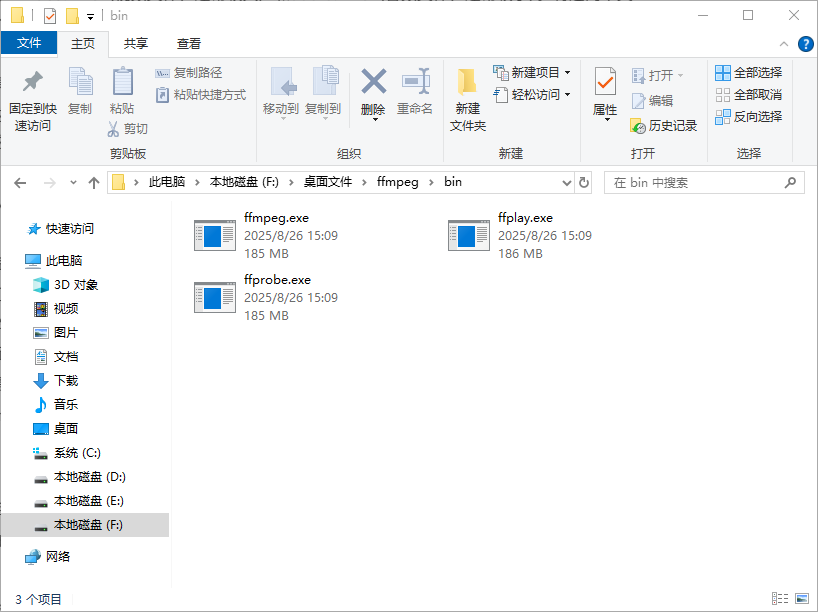Select This PC (此电脑) in sidebar
This screenshot has height=612, width=818.
click(54, 260)
